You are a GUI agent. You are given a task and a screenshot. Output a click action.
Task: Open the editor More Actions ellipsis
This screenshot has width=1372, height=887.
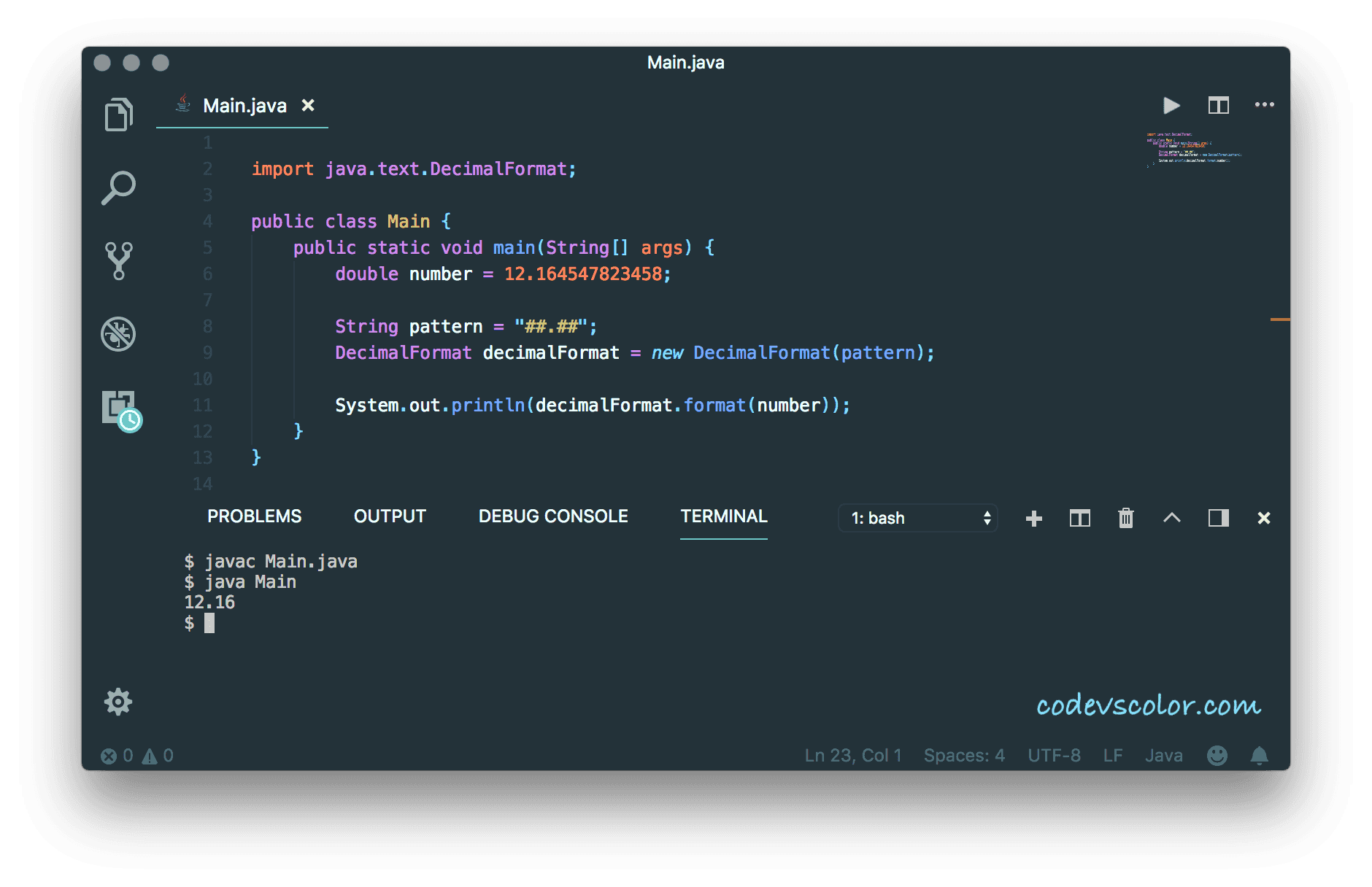(1264, 105)
